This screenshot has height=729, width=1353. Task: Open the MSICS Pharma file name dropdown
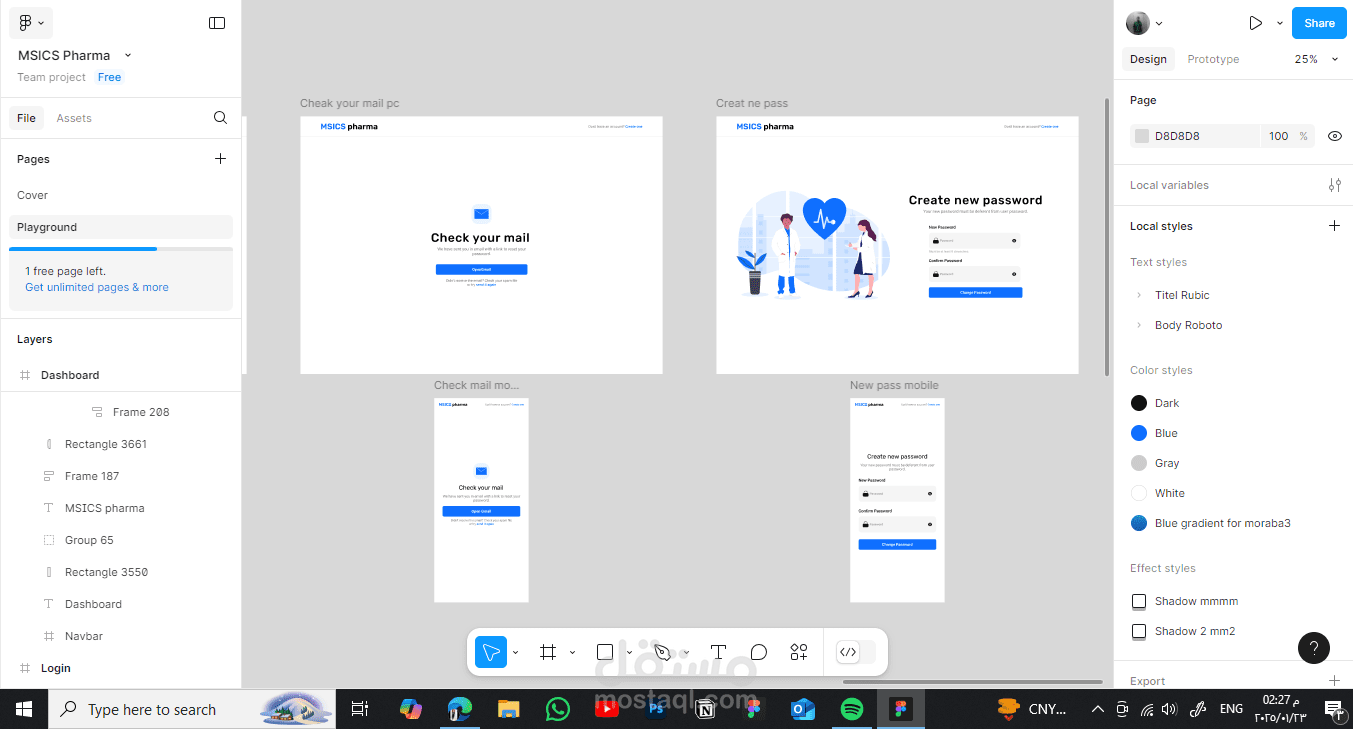pos(128,56)
